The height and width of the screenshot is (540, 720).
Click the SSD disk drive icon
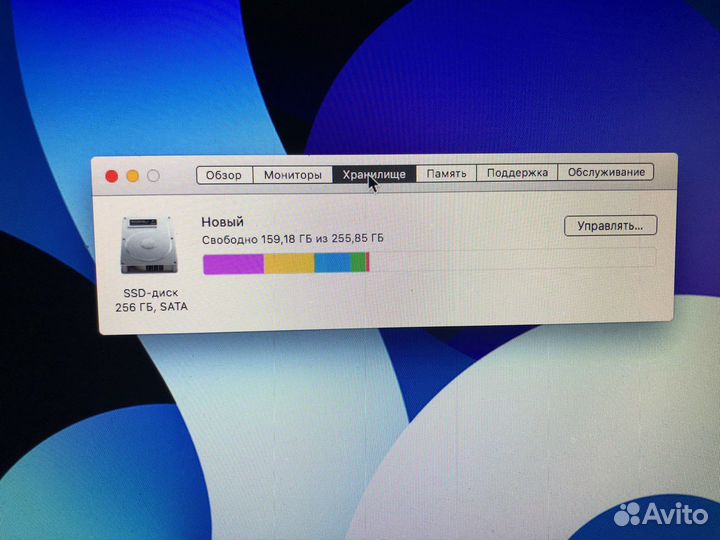[149, 245]
